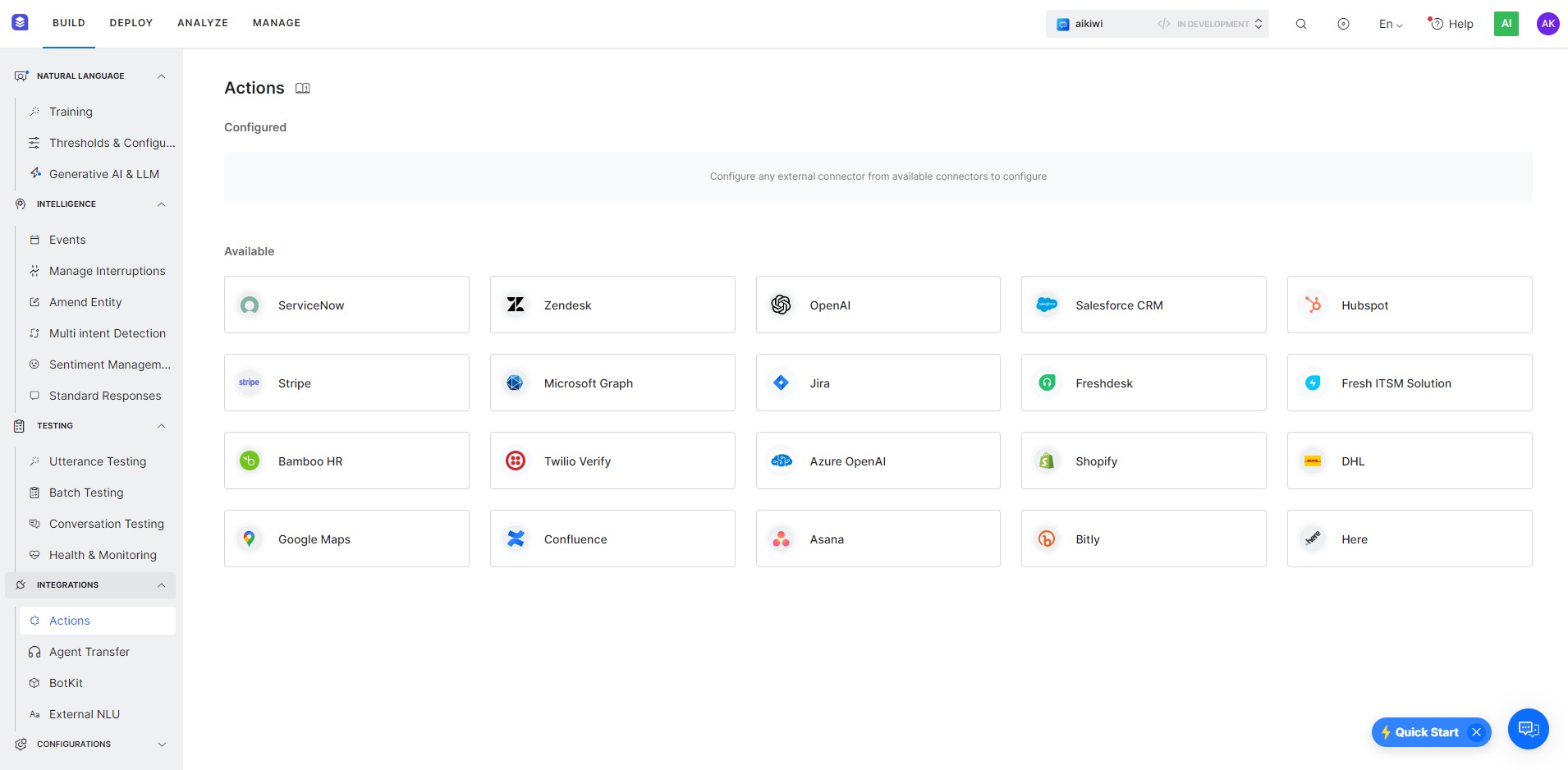Dismiss the Quick Start pill
The height and width of the screenshot is (770, 1568).
coord(1476,732)
